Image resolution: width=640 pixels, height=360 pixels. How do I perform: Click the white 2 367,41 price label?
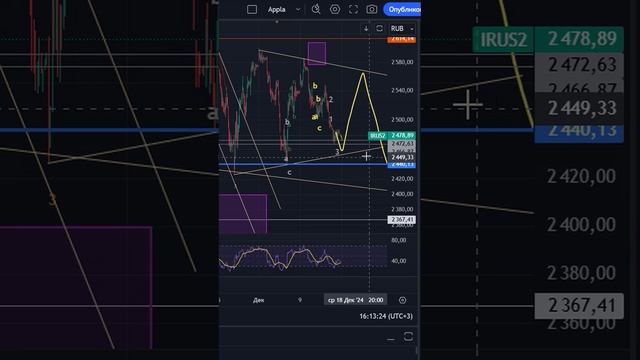pos(402,220)
